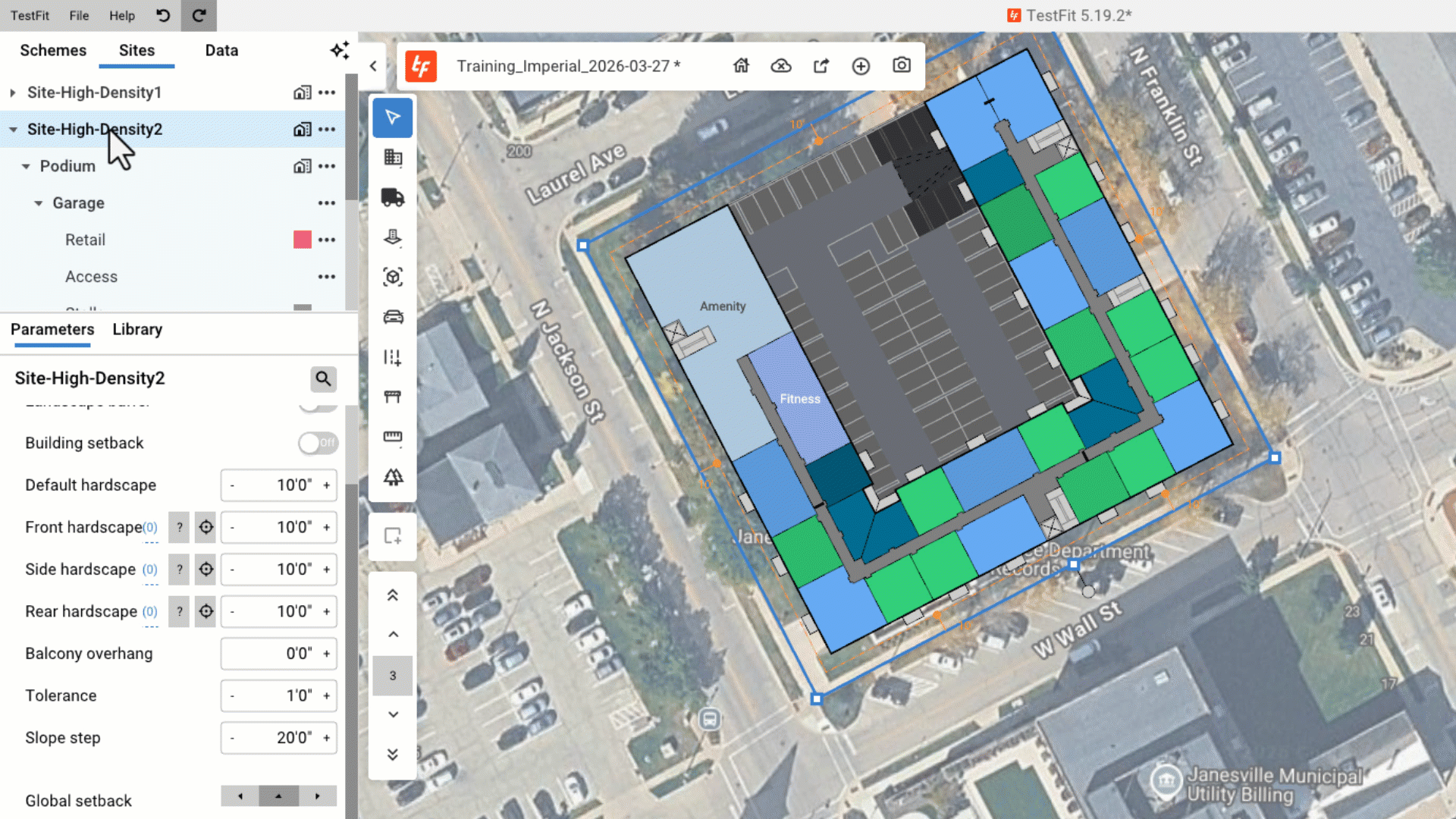The width and height of the screenshot is (1456, 819).
Task: Collapse the Podium tree node
Action: point(26,166)
